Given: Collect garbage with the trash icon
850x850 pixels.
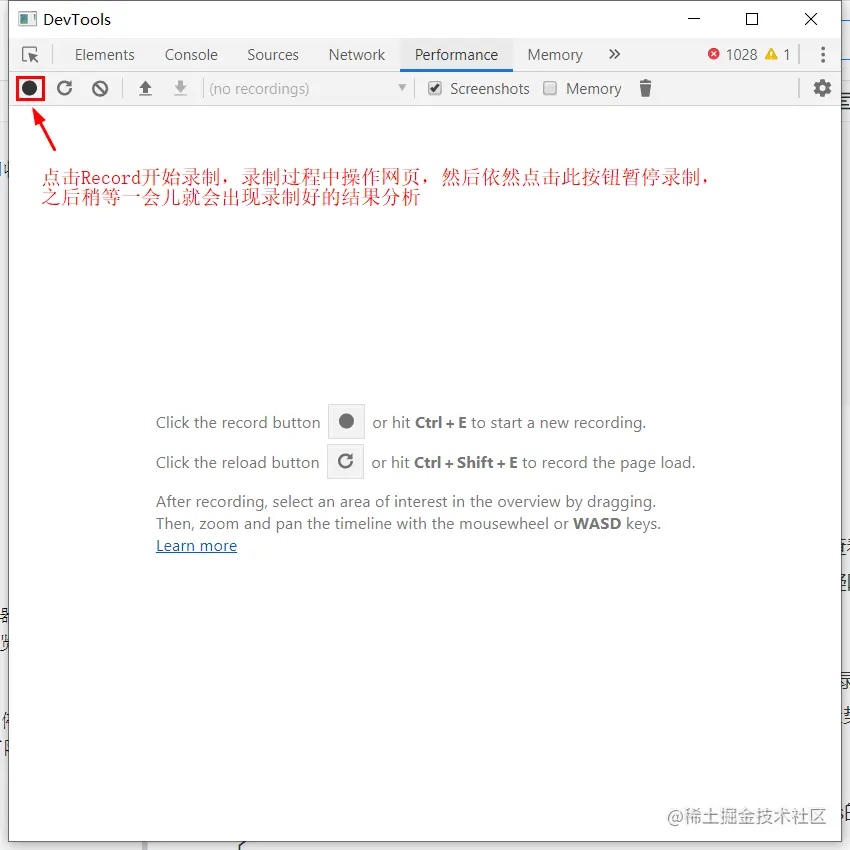Looking at the screenshot, I should click(645, 88).
